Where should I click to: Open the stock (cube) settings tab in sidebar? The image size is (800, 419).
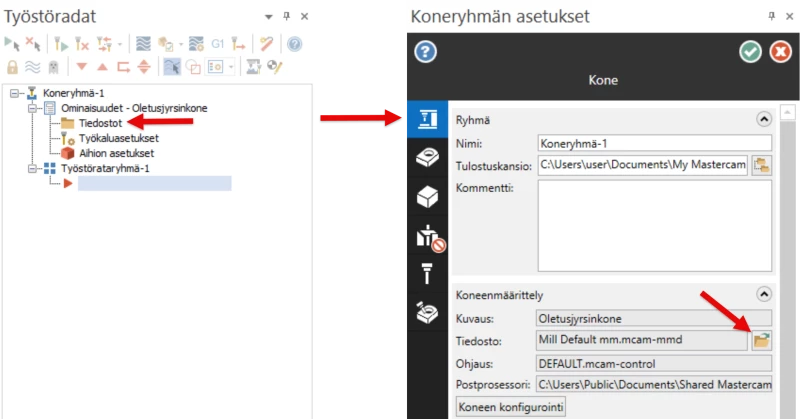tap(424, 197)
